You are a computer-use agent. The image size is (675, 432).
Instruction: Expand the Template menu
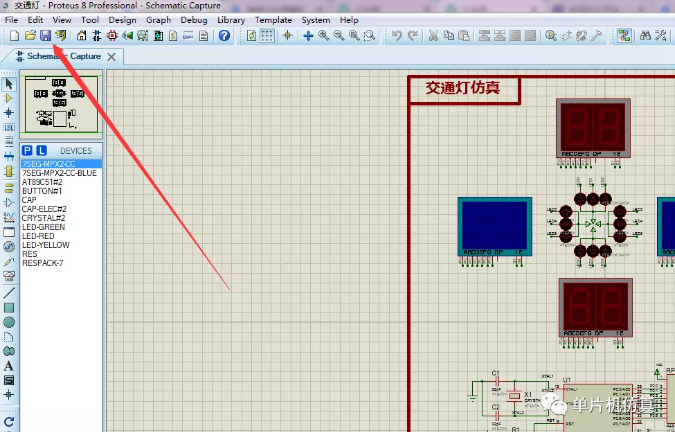click(273, 20)
